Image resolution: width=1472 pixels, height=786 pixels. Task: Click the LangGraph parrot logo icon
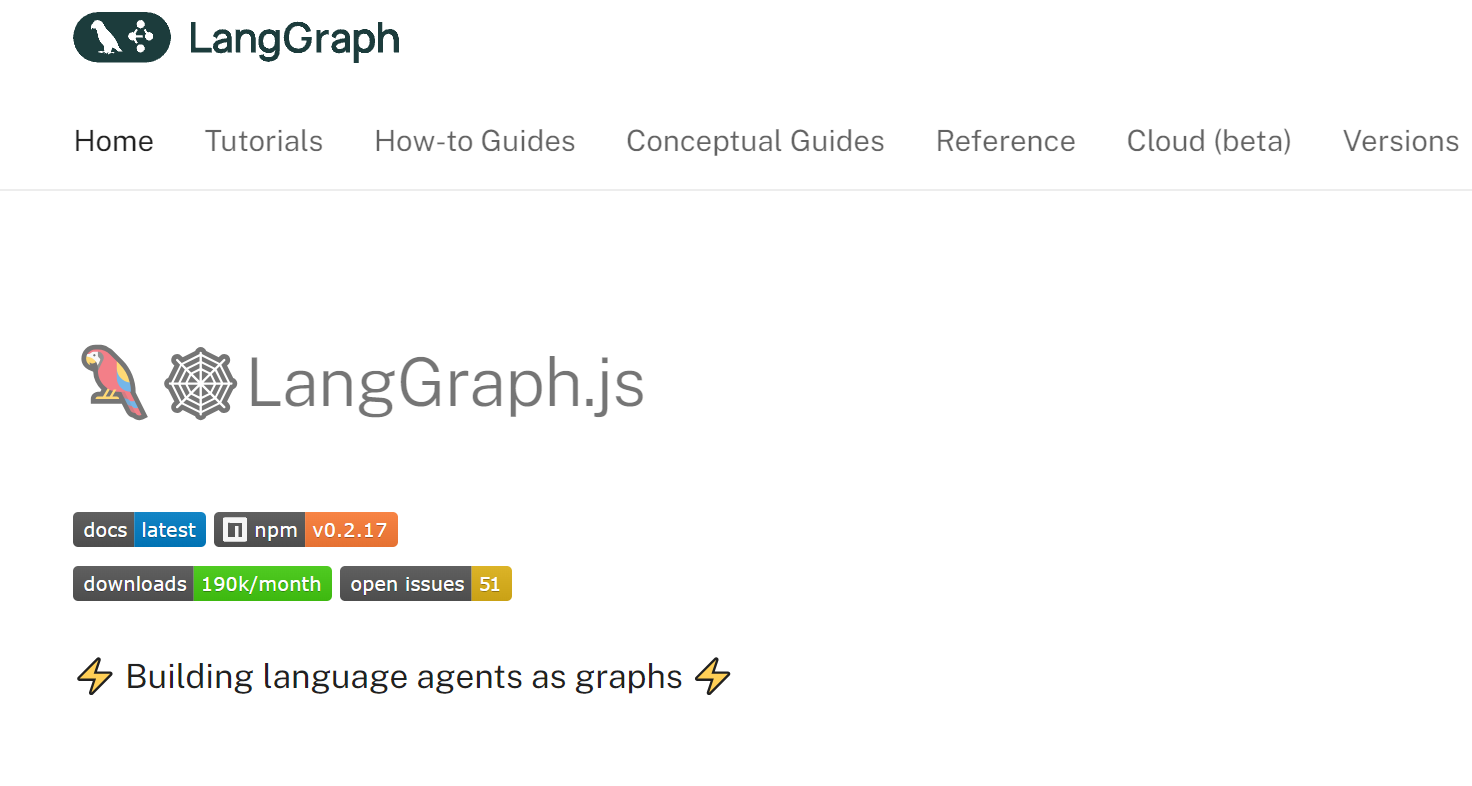pos(122,38)
